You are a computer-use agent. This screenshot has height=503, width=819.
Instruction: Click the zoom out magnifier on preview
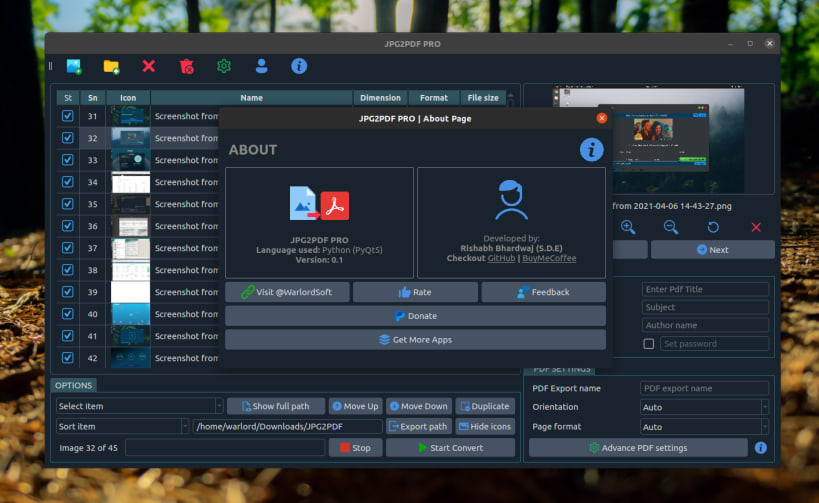pyautogui.click(x=671, y=227)
